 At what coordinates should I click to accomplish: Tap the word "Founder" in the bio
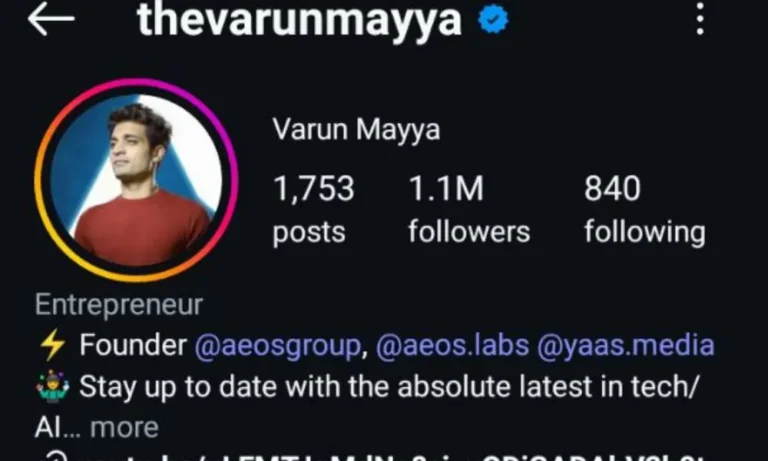tap(133, 344)
